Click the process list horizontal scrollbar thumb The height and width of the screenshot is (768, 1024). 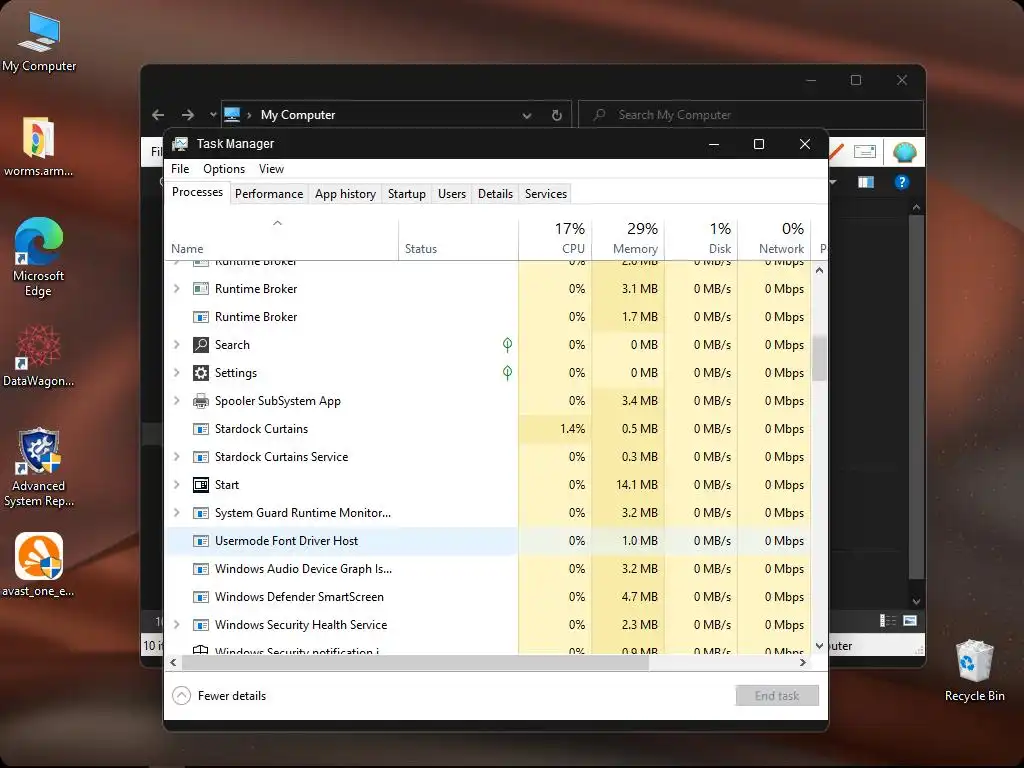[x=415, y=663]
